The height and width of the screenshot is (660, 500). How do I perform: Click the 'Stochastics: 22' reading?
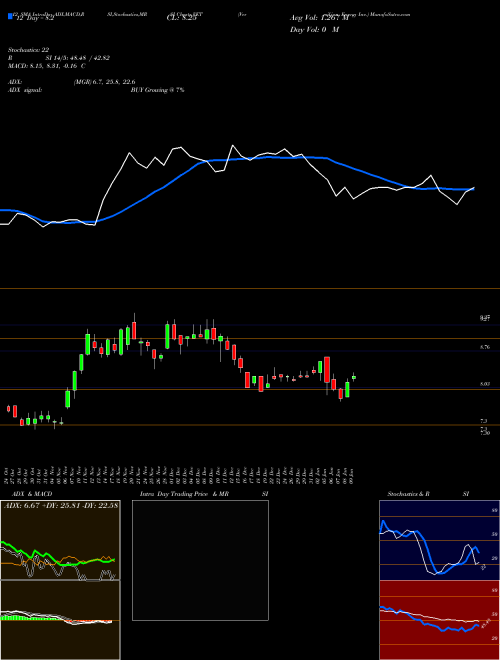[29, 50]
